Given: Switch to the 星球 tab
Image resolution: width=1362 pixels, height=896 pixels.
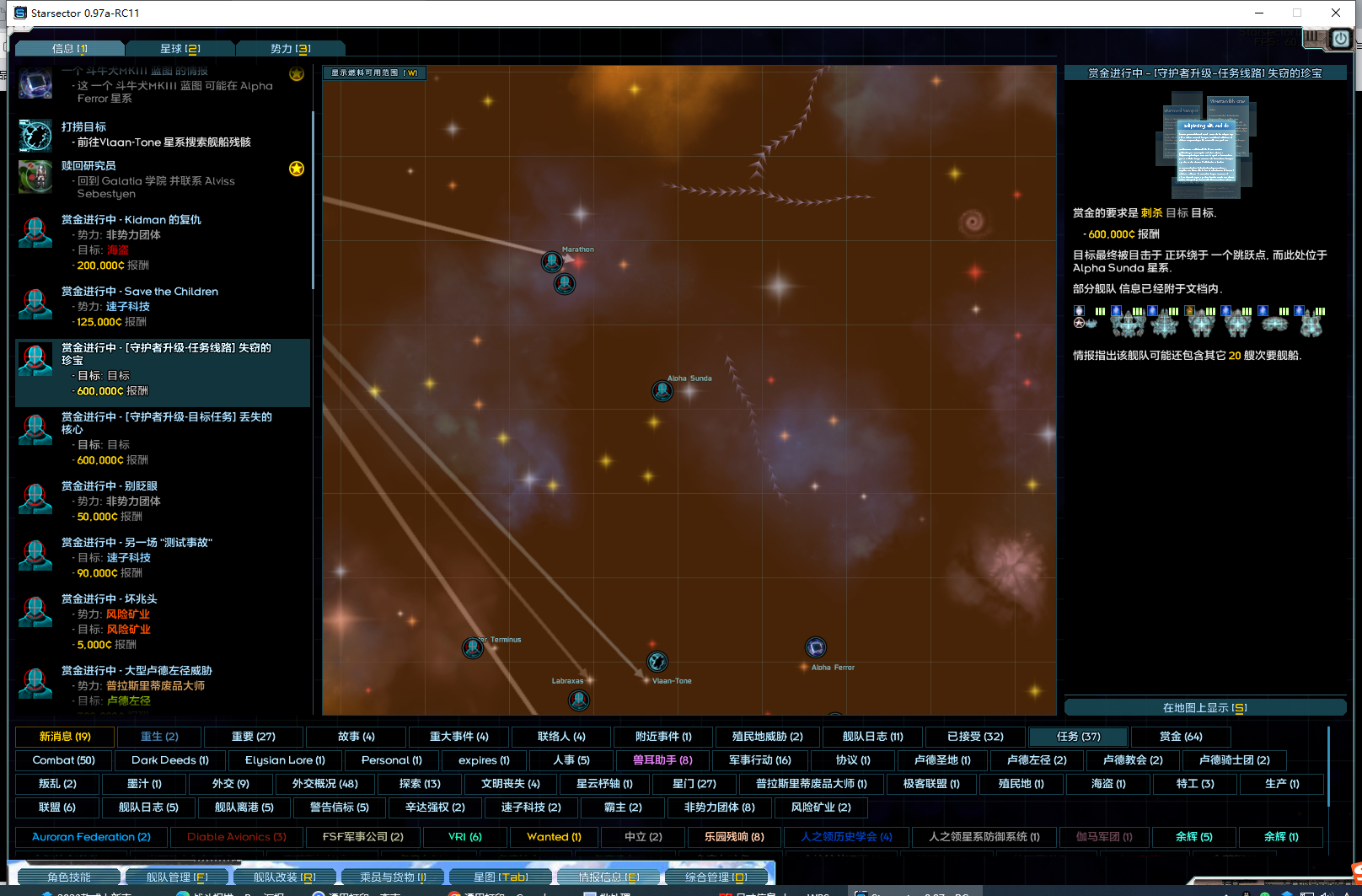Looking at the screenshot, I should point(180,49).
